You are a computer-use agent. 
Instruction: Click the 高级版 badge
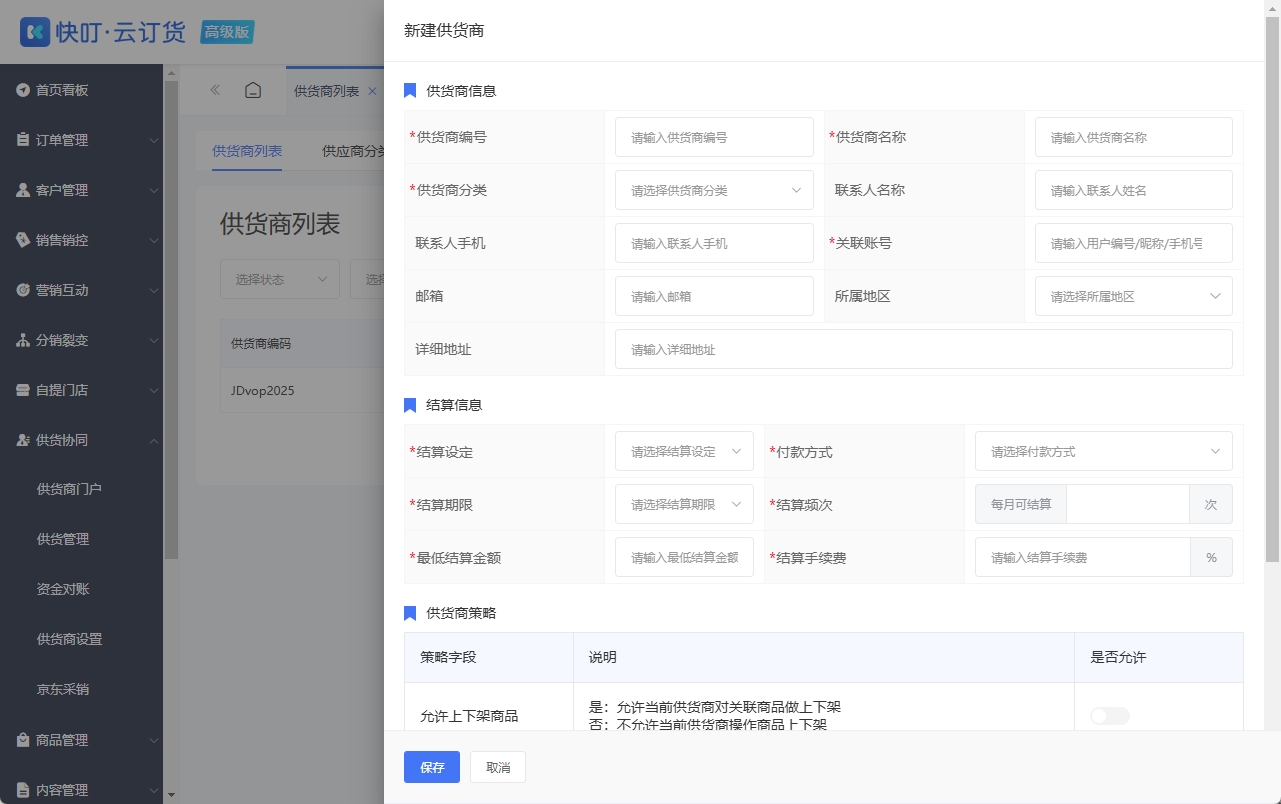(x=227, y=32)
